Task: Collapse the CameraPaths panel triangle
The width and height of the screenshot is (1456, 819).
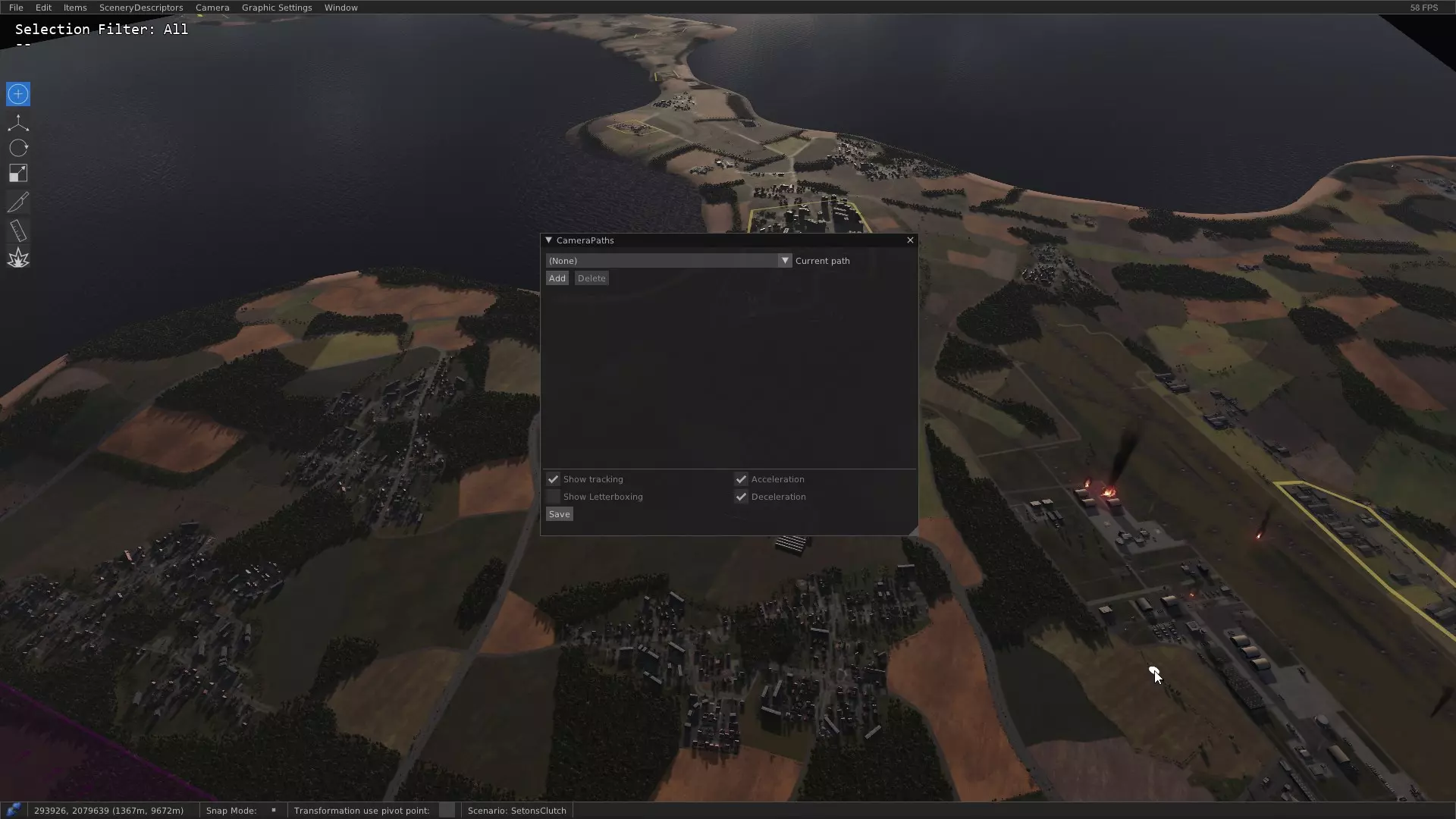Action: pos(548,240)
